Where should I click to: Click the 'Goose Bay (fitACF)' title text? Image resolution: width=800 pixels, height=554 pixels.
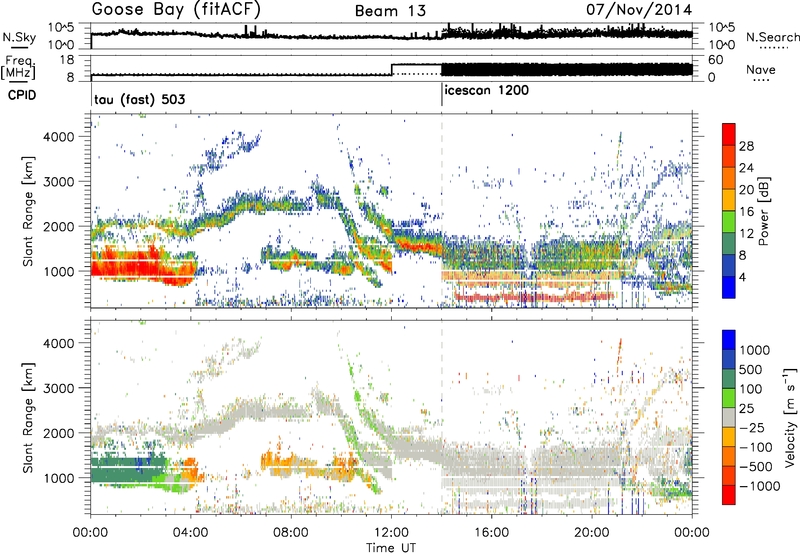(x=177, y=10)
